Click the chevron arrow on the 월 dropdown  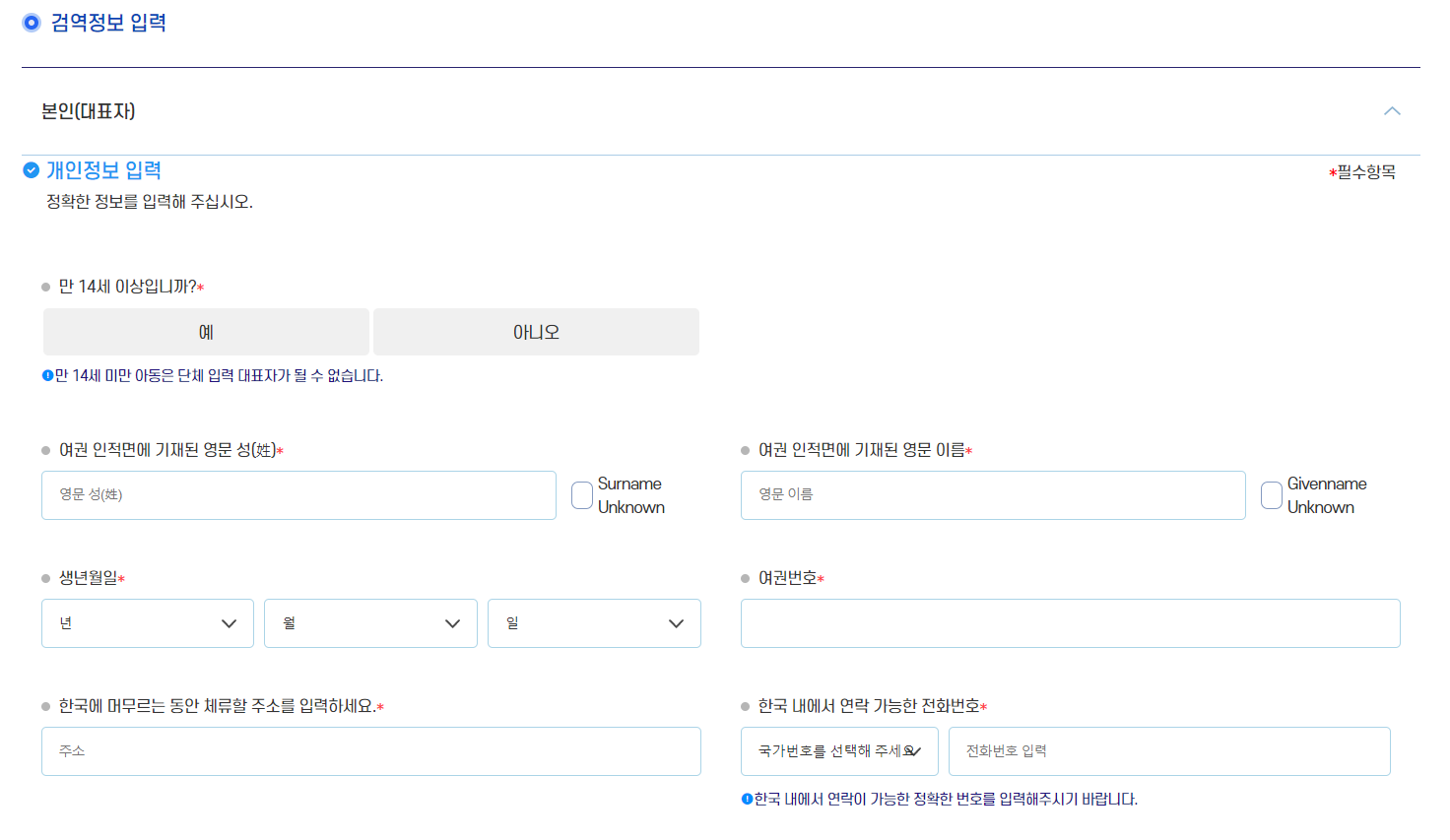(x=453, y=622)
